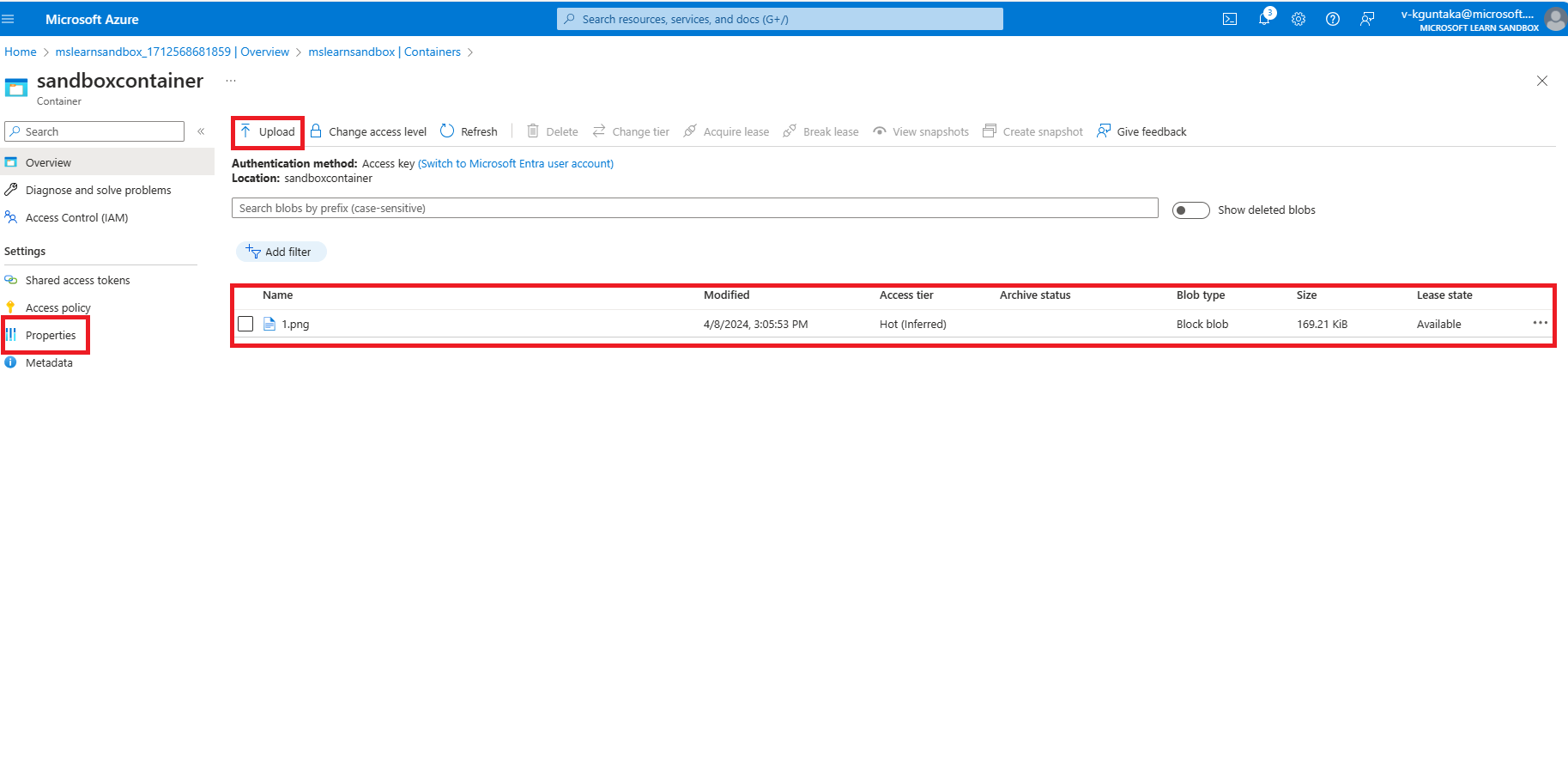Open the 1.png row context menu ellipsis
Image resolution: width=1568 pixels, height=766 pixels.
pyautogui.click(x=1541, y=323)
